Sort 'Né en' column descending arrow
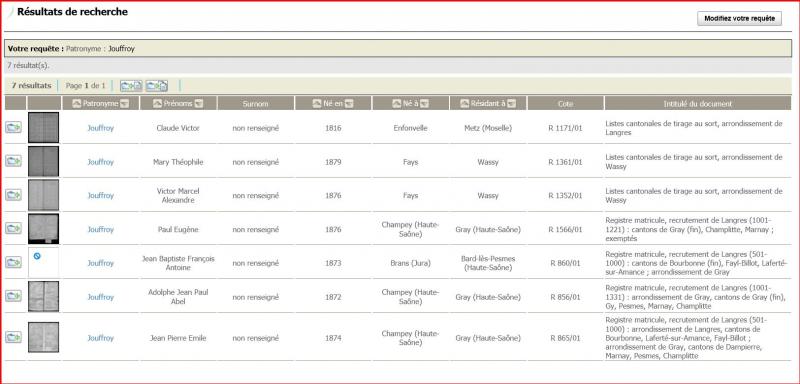 click(x=349, y=104)
